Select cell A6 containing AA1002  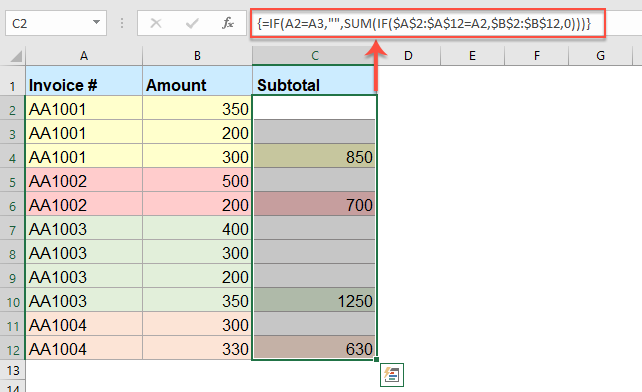84,204
